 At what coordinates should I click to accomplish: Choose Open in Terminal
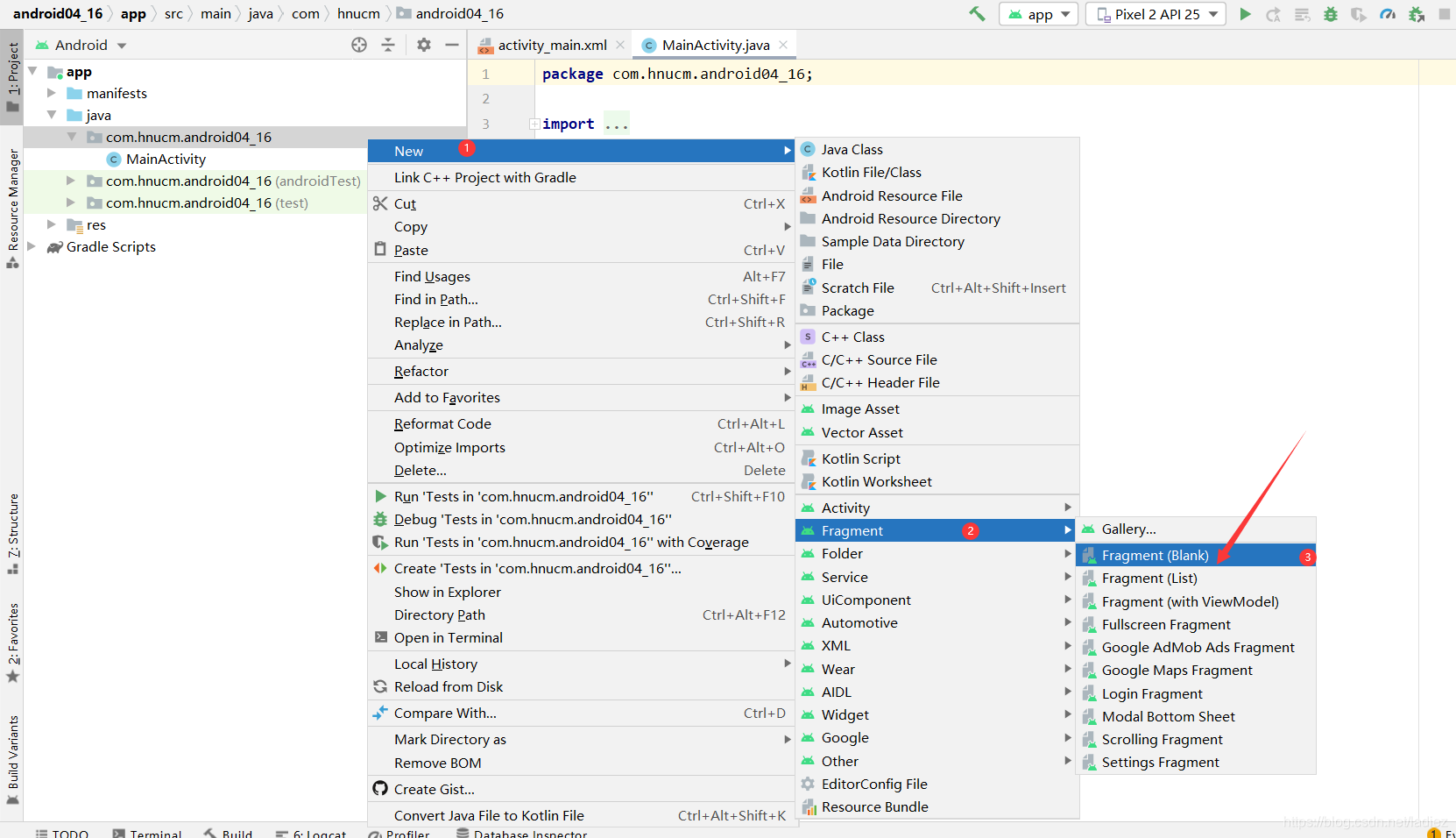click(581, 637)
